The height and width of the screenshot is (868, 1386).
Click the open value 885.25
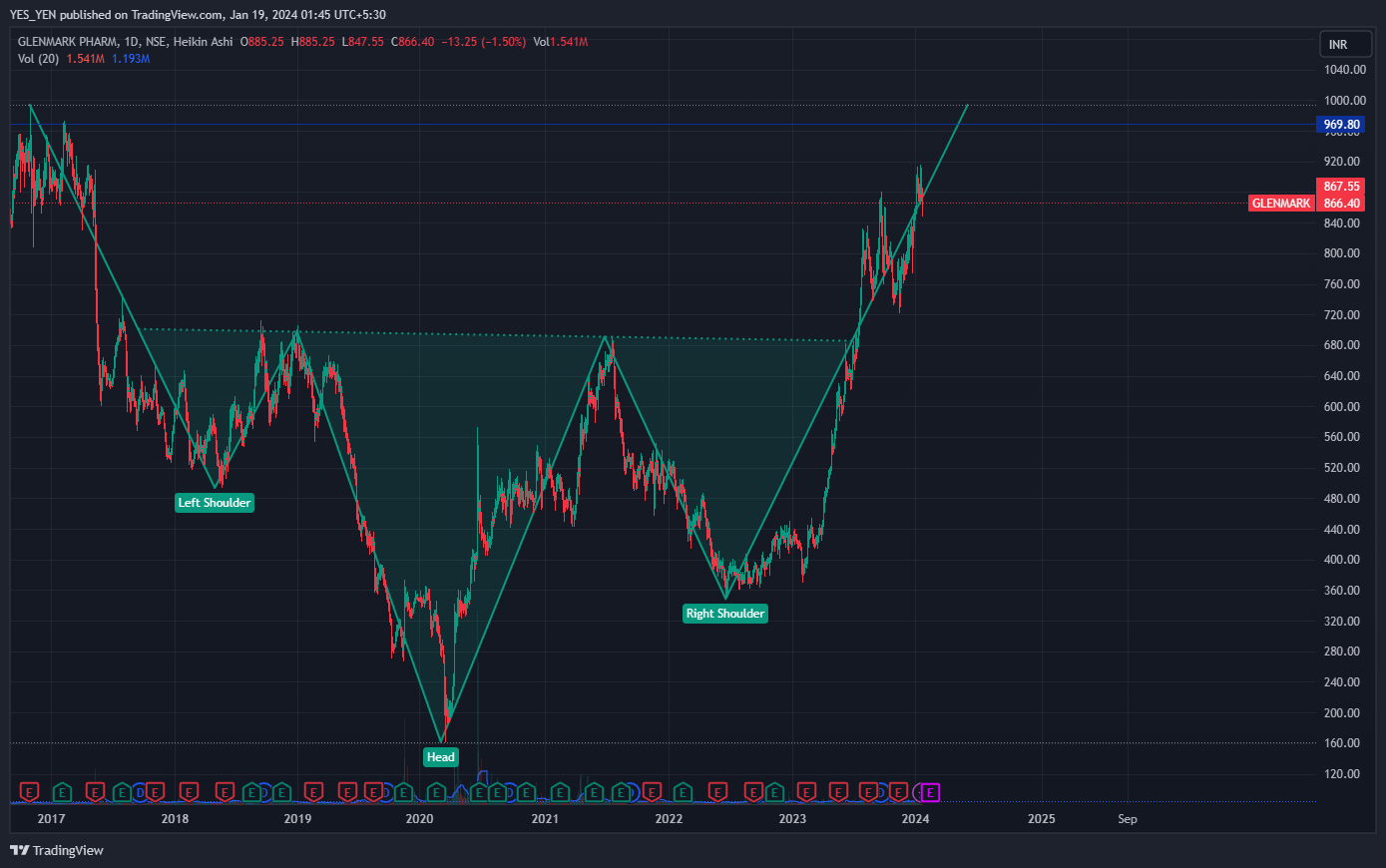(265, 42)
